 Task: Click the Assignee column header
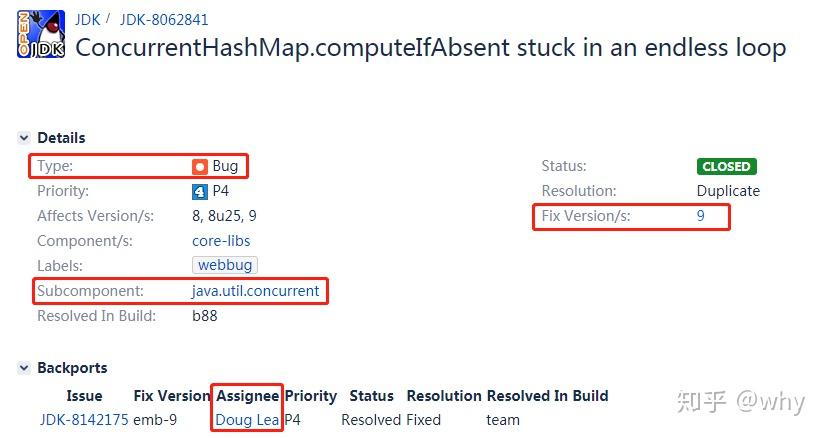tap(248, 396)
